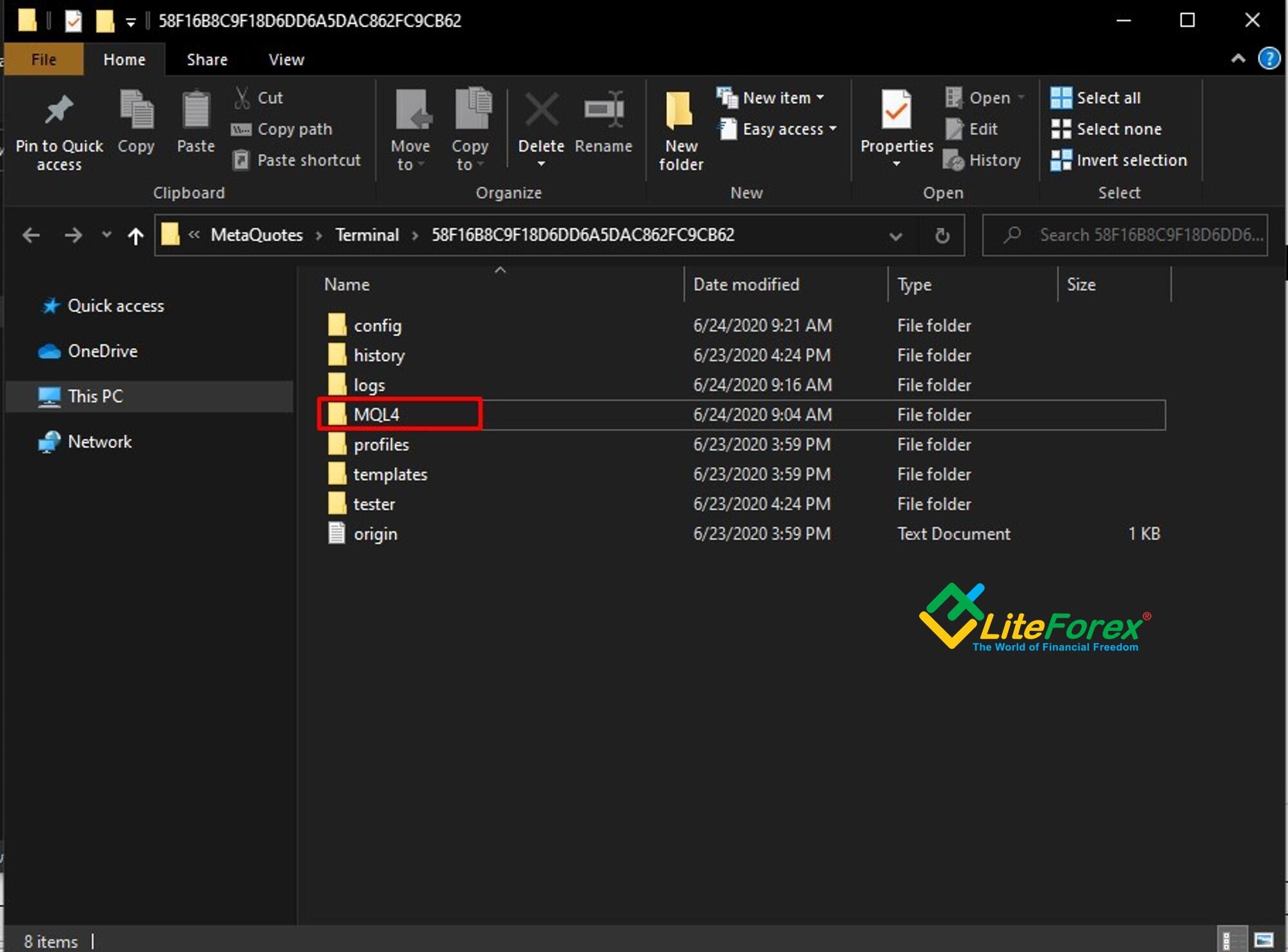Collapse the ribbon with the chevron
Image resolution: width=1288 pixels, height=952 pixels.
1238,59
